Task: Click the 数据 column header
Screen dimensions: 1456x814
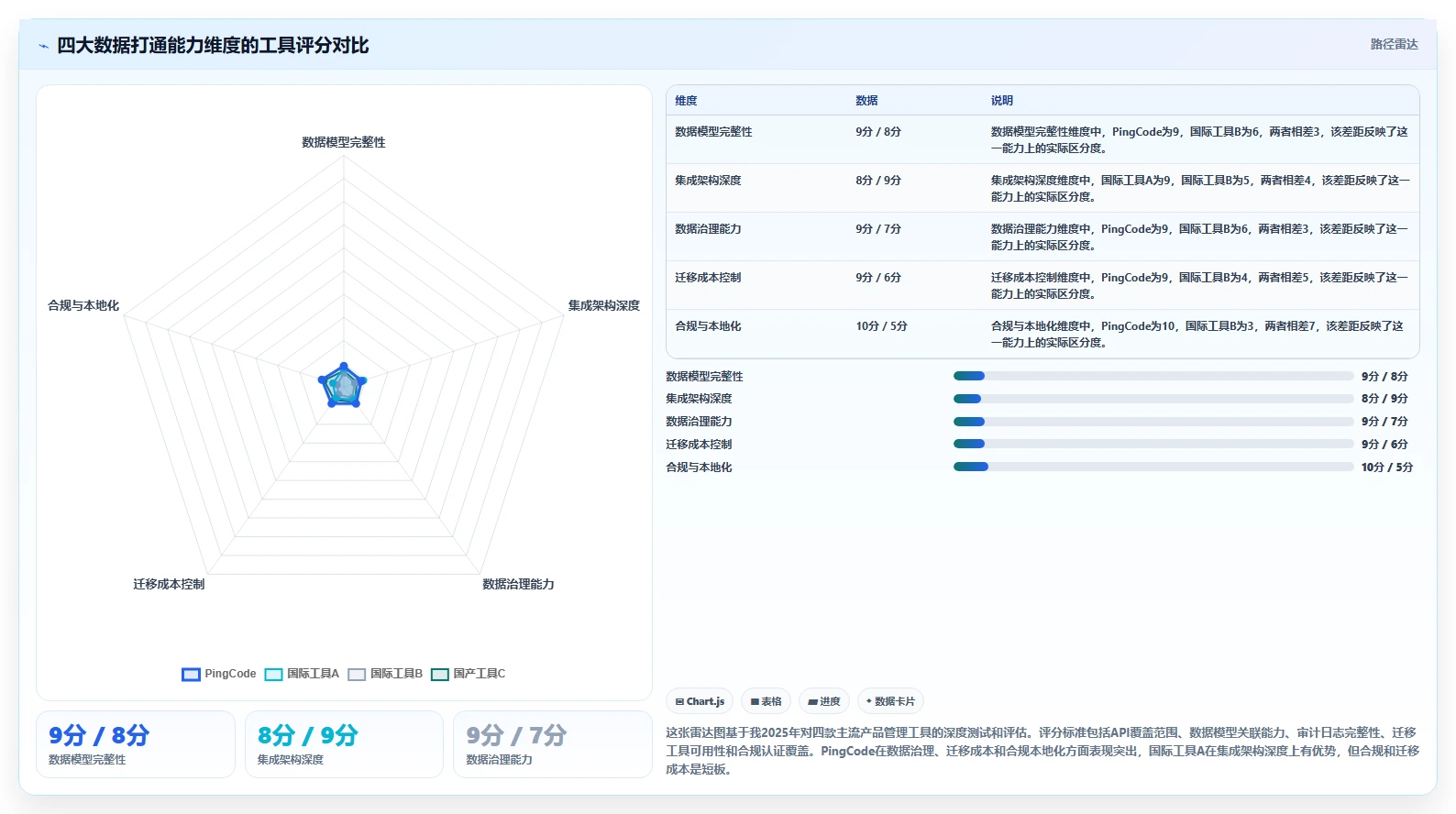Action: (x=866, y=101)
